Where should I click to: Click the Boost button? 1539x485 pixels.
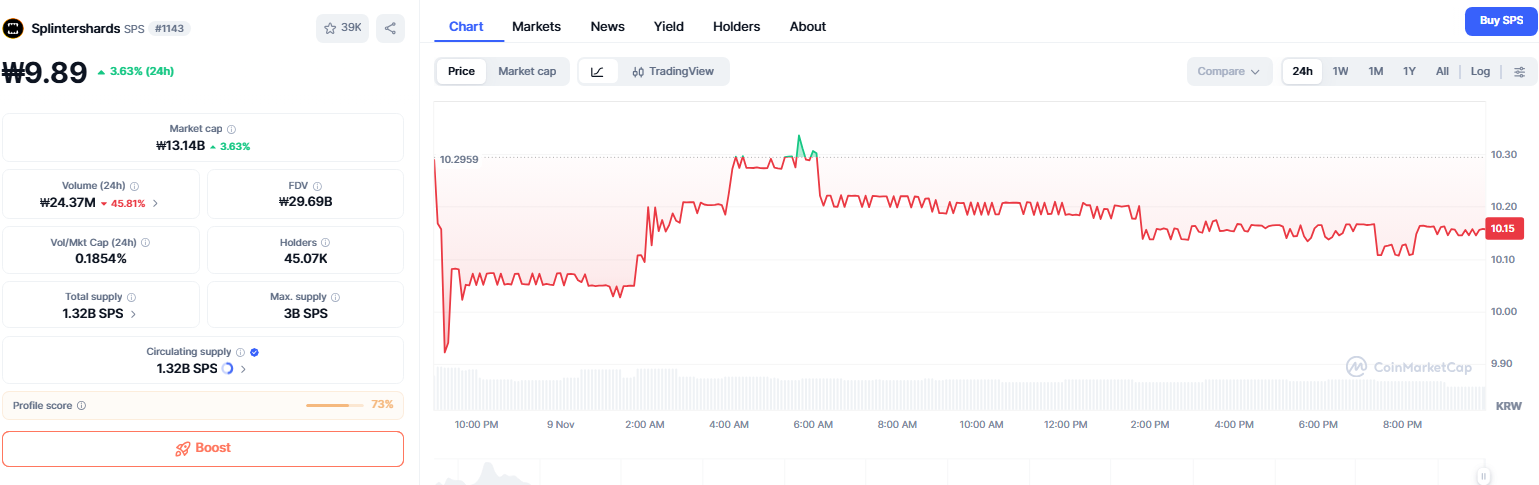(203, 448)
